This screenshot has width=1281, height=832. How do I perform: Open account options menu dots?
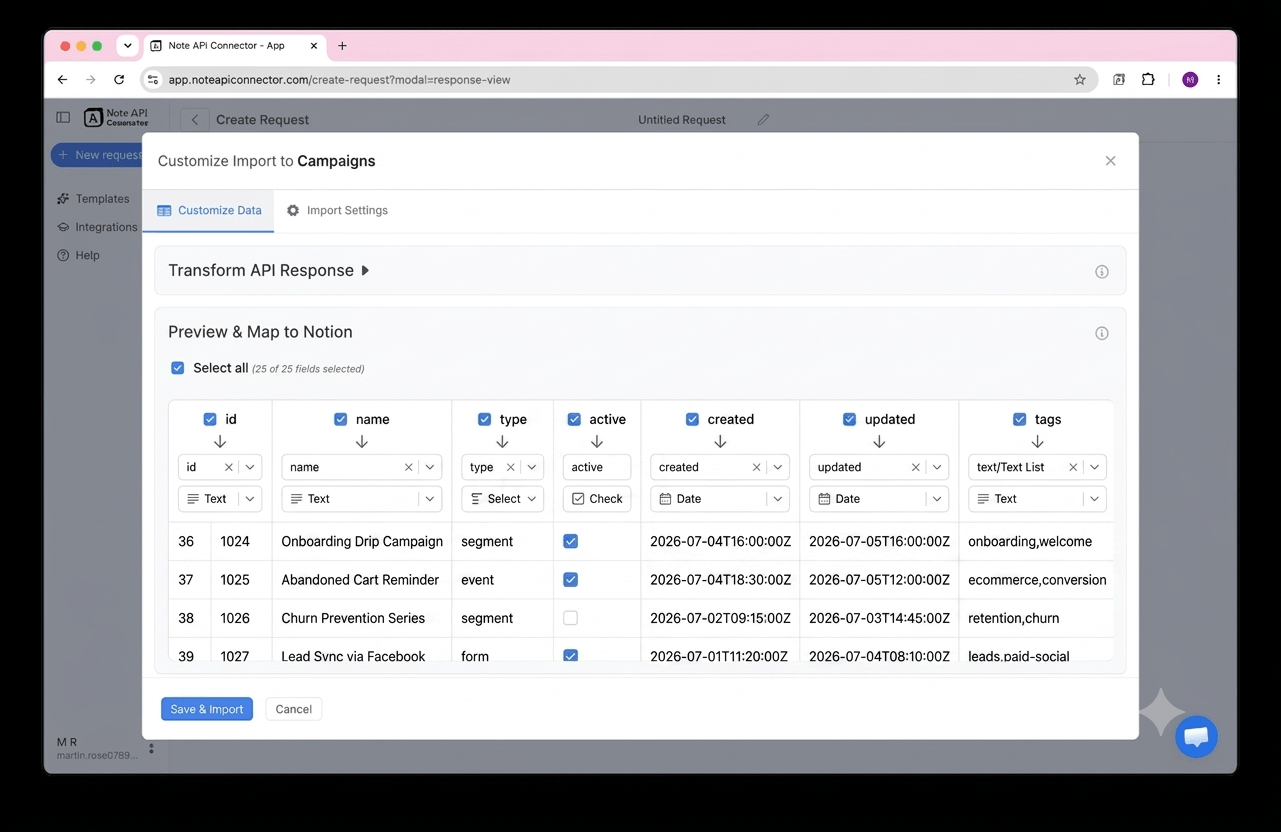coord(151,748)
